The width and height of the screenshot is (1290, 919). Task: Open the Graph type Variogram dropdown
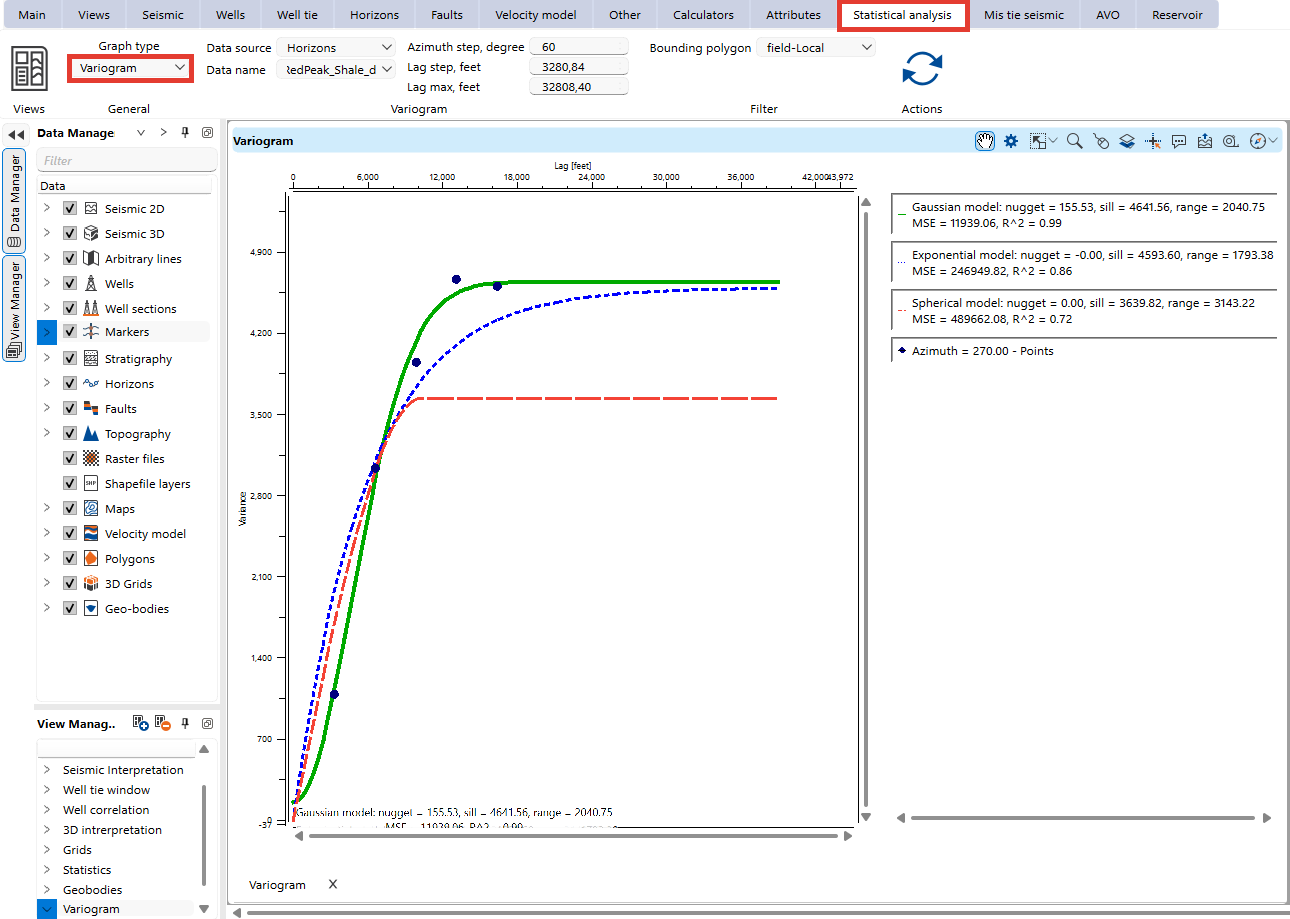[130, 68]
